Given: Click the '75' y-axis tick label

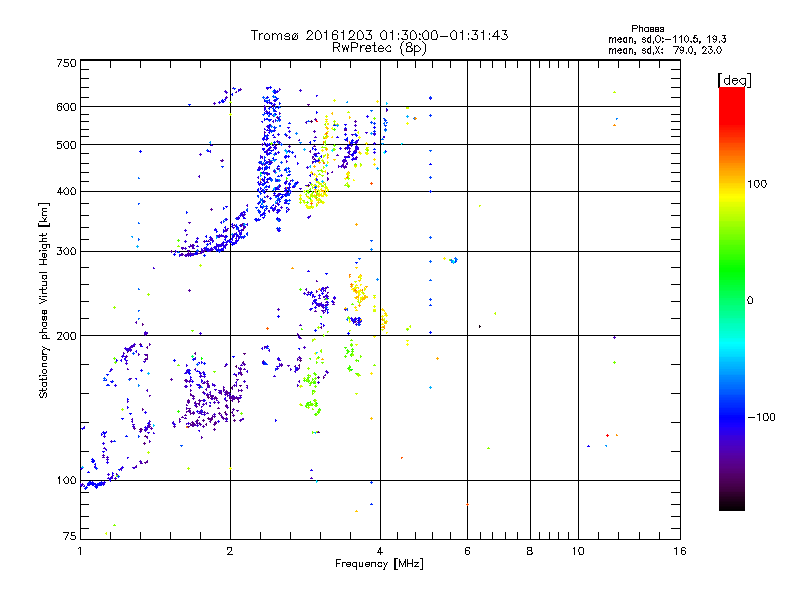Looking at the screenshot, I should tap(70, 536).
